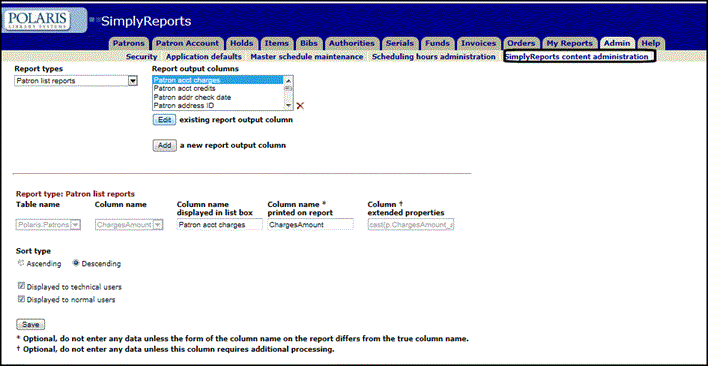Image resolution: width=708 pixels, height=366 pixels.
Task: Open the Security submenu link
Action: pyautogui.click(x=142, y=57)
